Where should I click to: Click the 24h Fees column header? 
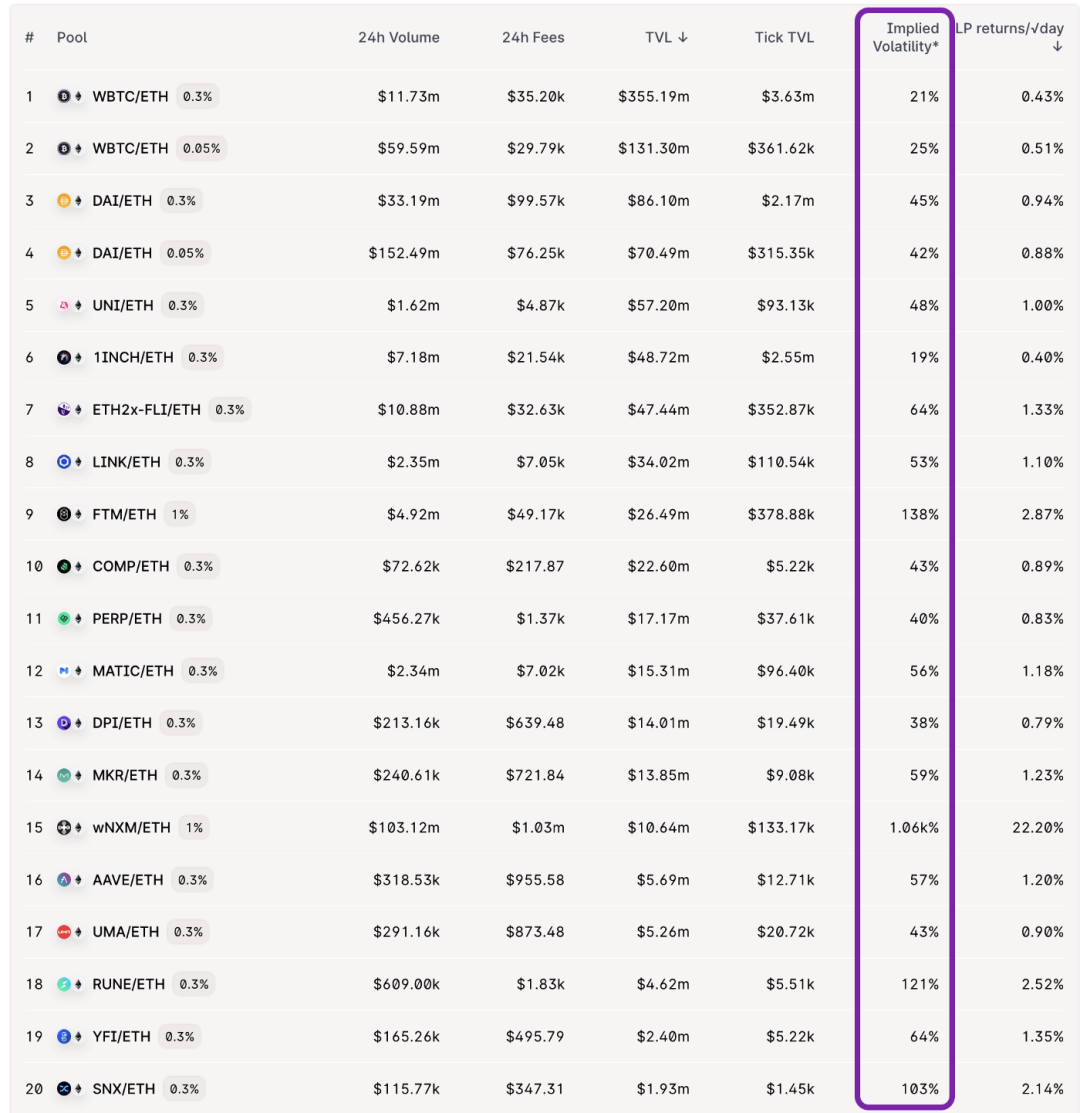(x=533, y=38)
